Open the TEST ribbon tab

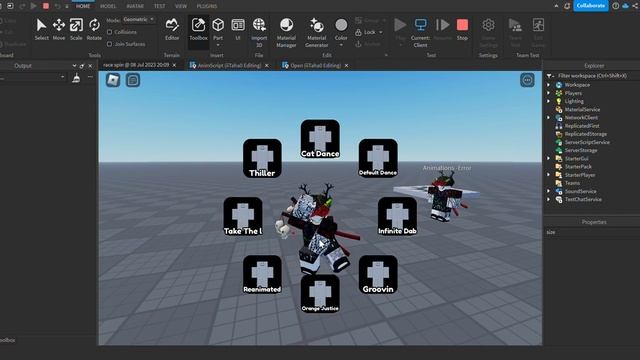(160, 6)
